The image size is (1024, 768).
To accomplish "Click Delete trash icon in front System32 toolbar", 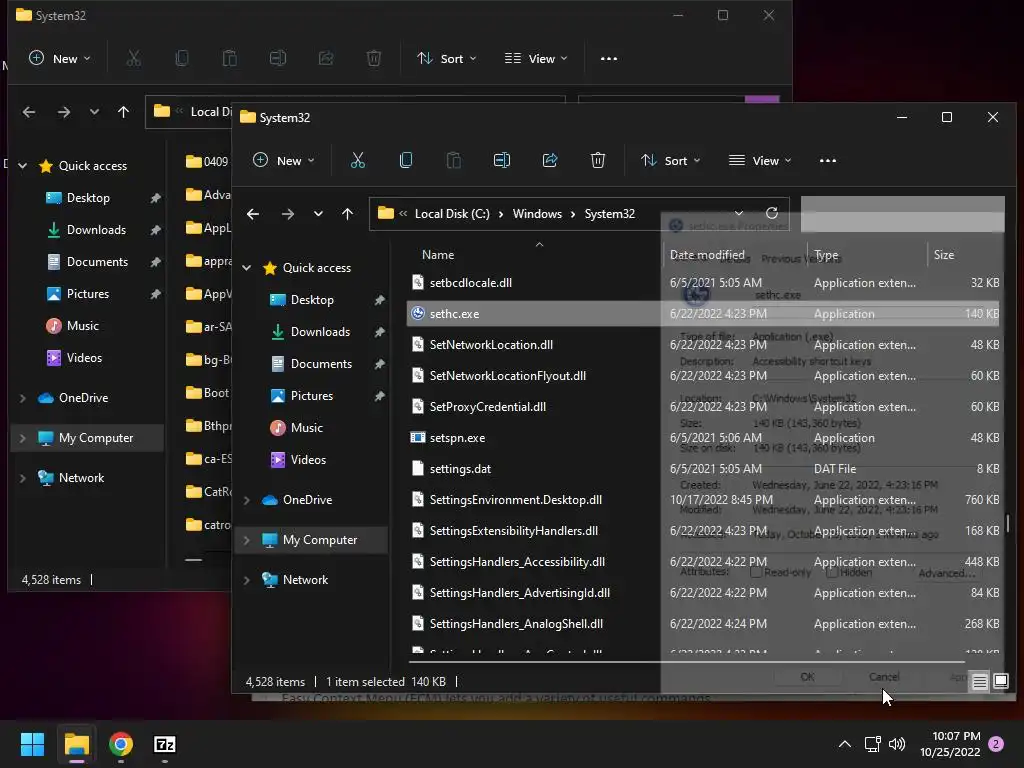I will (x=598, y=161).
